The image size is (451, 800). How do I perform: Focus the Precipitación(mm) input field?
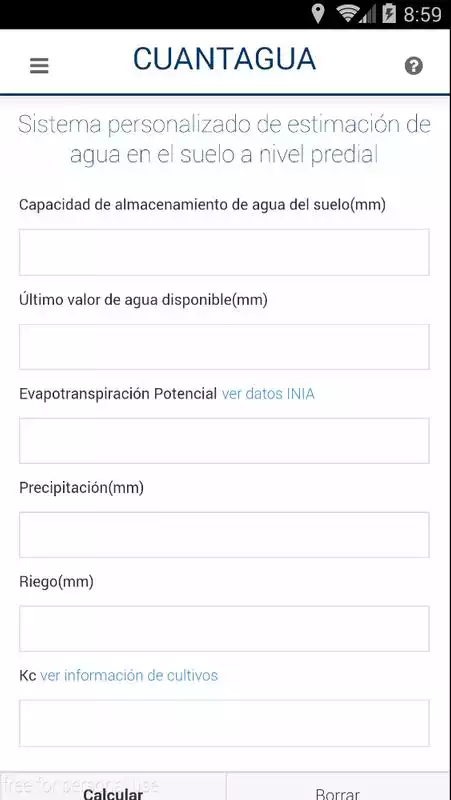coord(224,535)
